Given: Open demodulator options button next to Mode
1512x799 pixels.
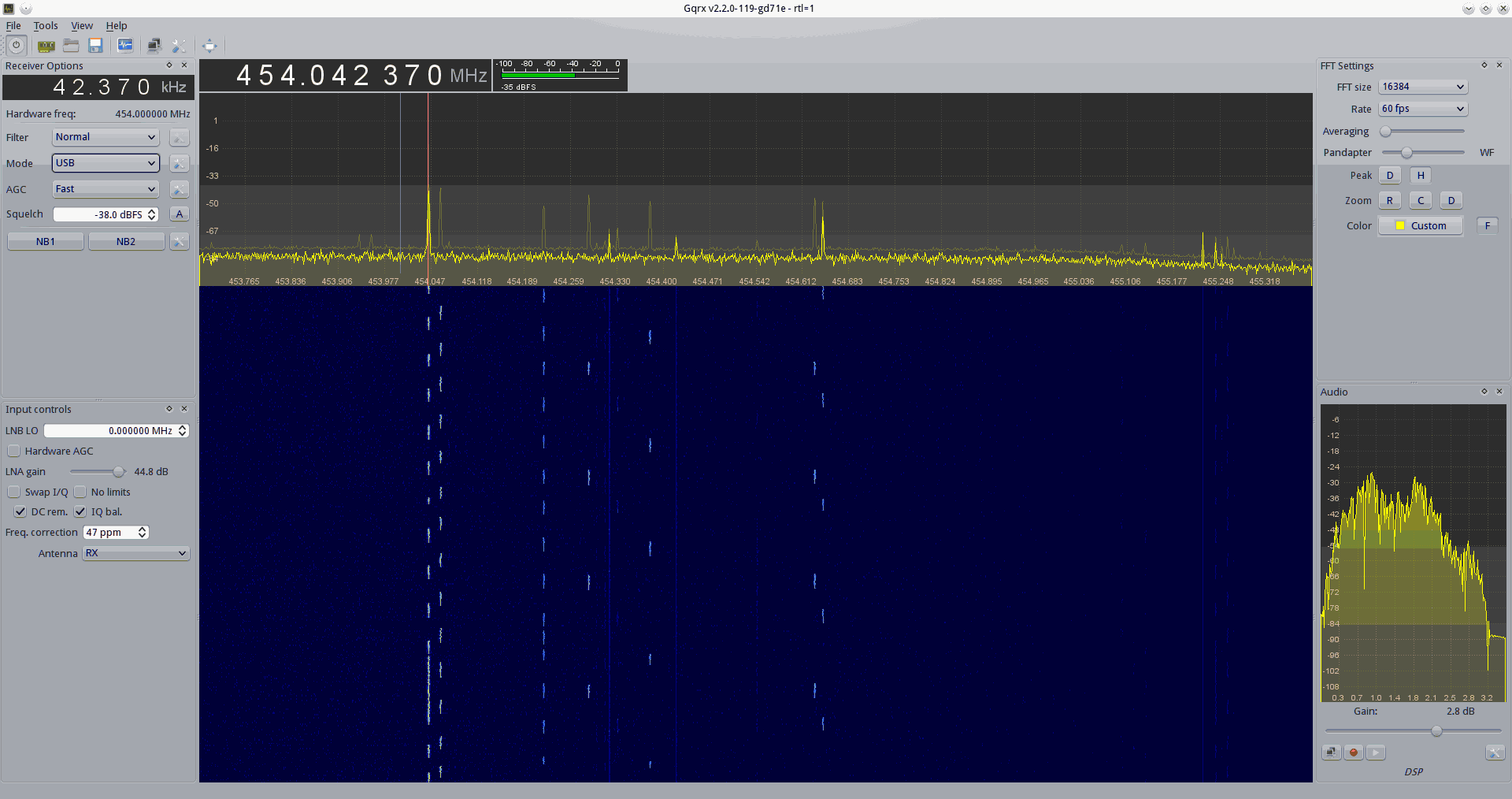Looking at the screenshot, I should tap(180, 164).
